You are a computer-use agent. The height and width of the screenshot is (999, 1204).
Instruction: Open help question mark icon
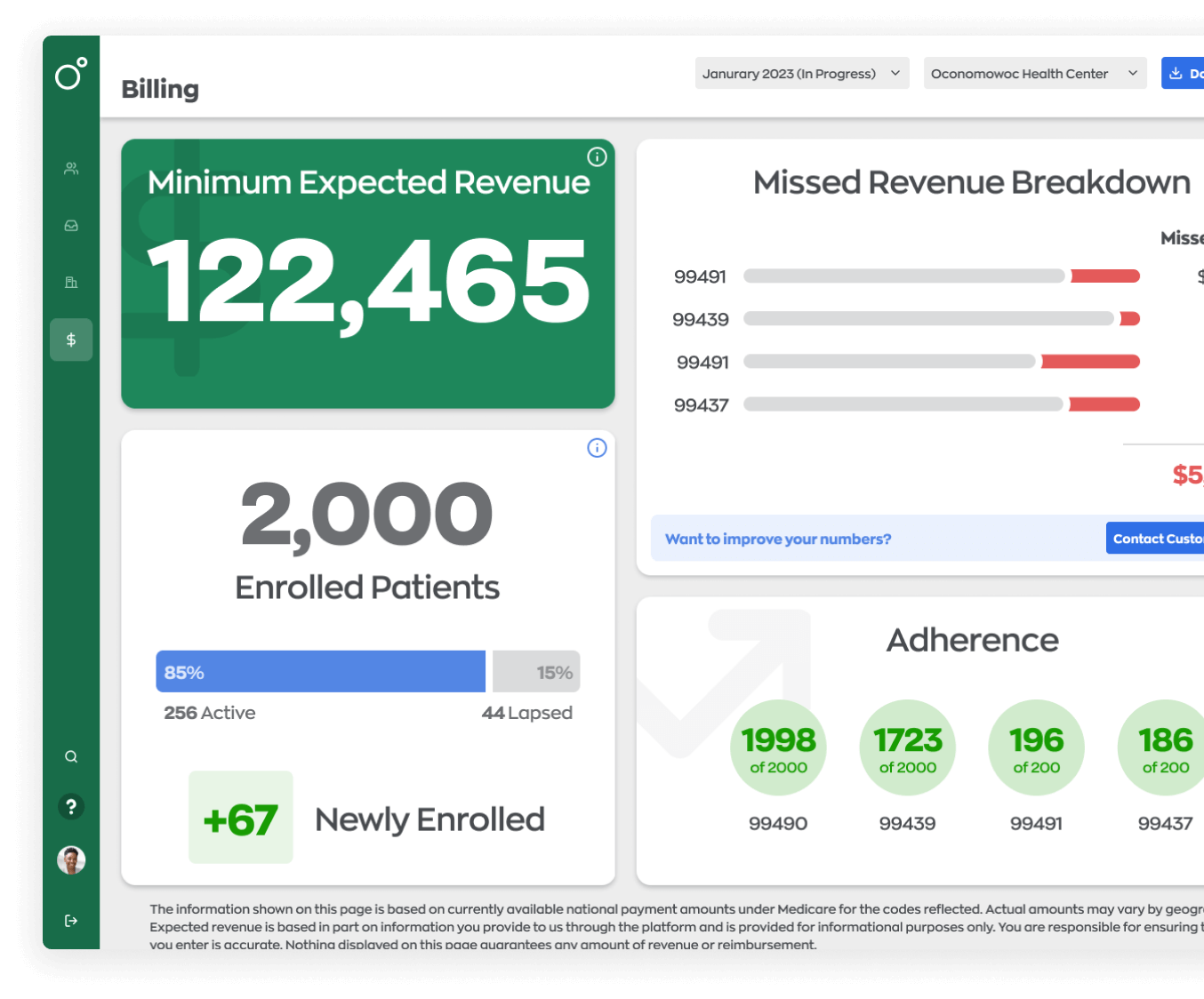pos(71,806)
